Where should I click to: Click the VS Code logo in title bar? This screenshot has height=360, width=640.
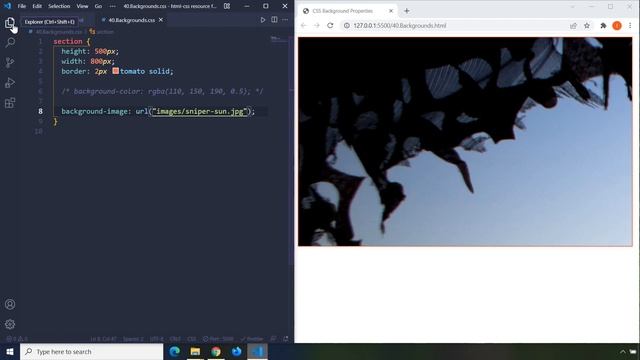point(7,6)
